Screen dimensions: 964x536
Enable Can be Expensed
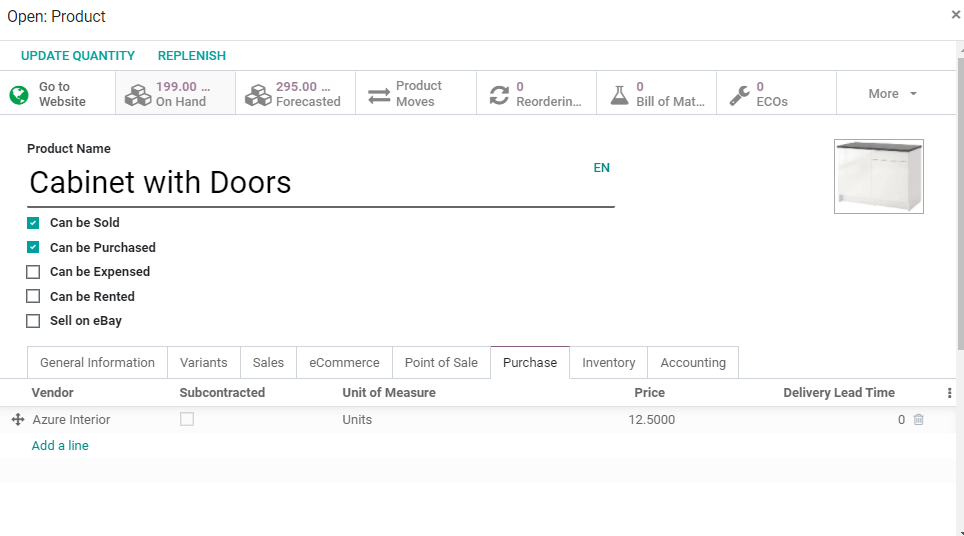tap(33, 272)
